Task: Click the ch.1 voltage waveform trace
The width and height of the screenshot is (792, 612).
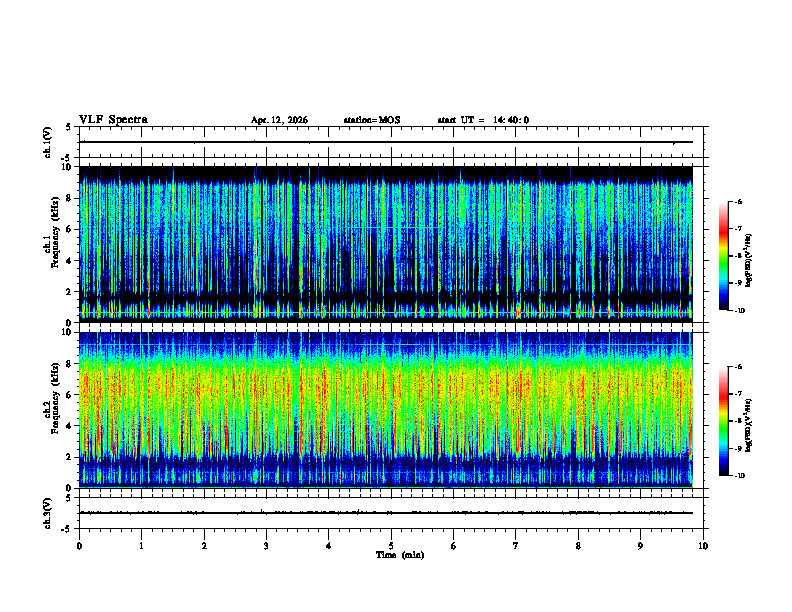Action: click(x=386, y=142)
